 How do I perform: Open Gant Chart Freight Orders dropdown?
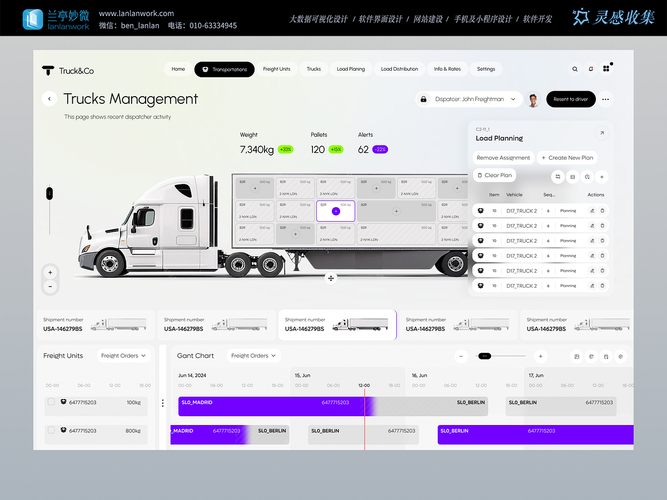pos(254,356)
